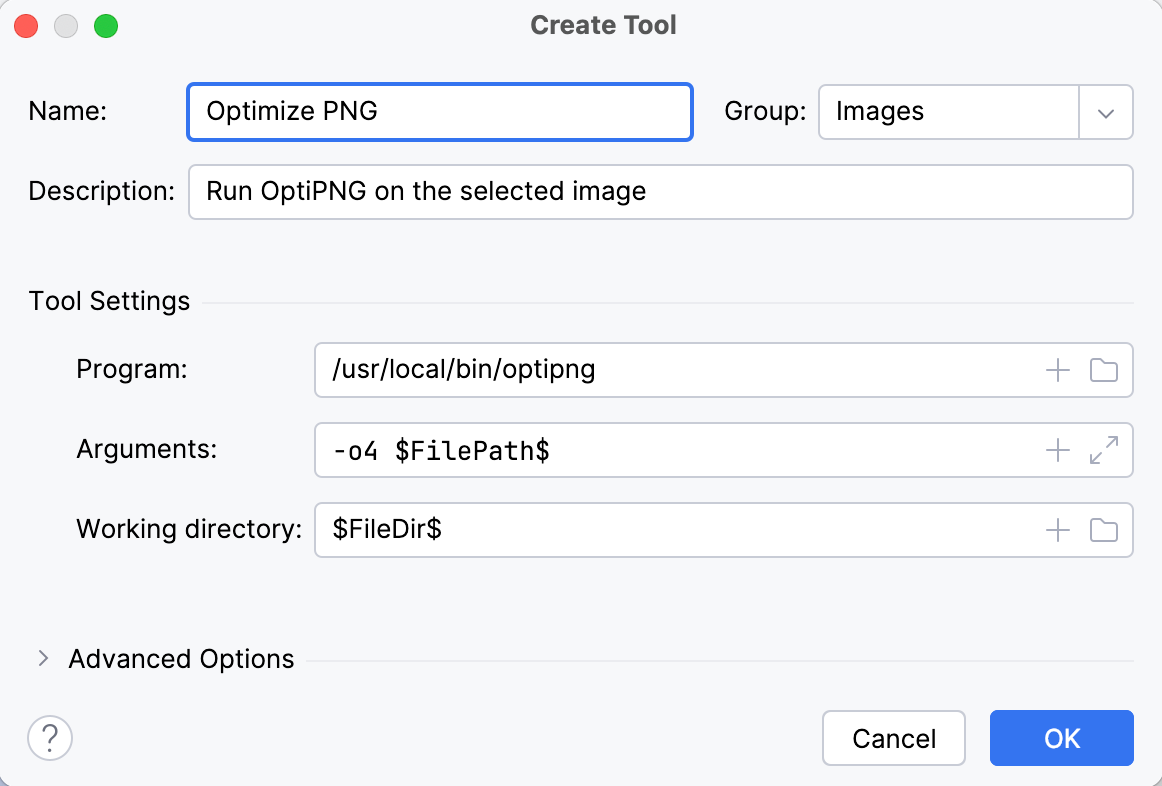Screen dimensions: 1162x786
Task: Confirm tool creation with OK
Action: [1061, 738]
